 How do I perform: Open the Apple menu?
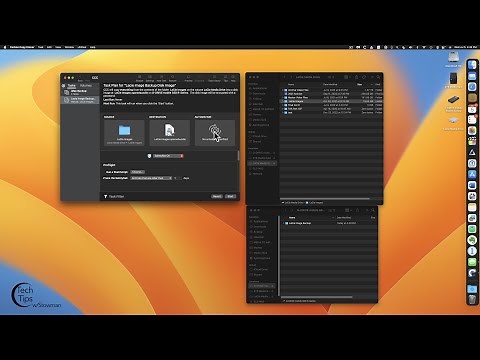(5, 47)
